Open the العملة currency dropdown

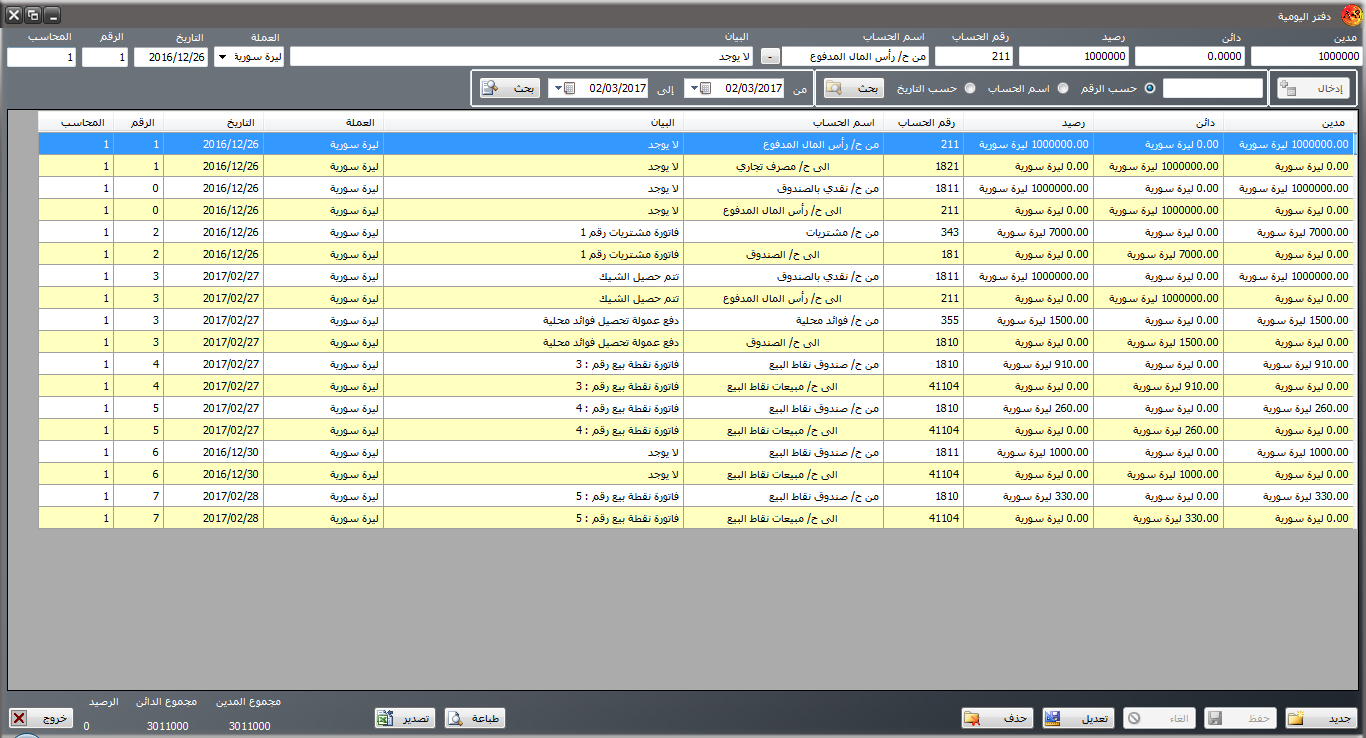pos(221,57)
